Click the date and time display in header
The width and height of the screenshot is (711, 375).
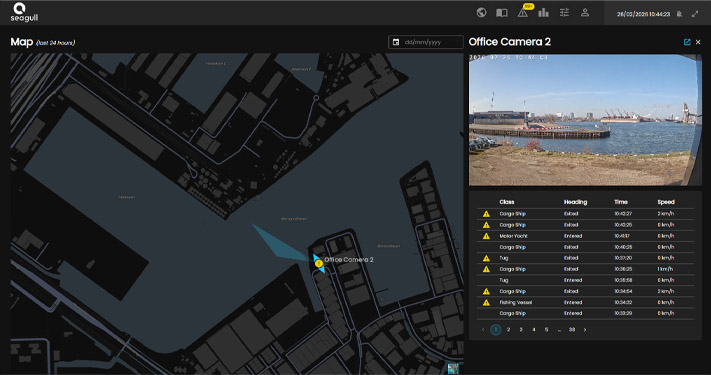pos(643,14)
